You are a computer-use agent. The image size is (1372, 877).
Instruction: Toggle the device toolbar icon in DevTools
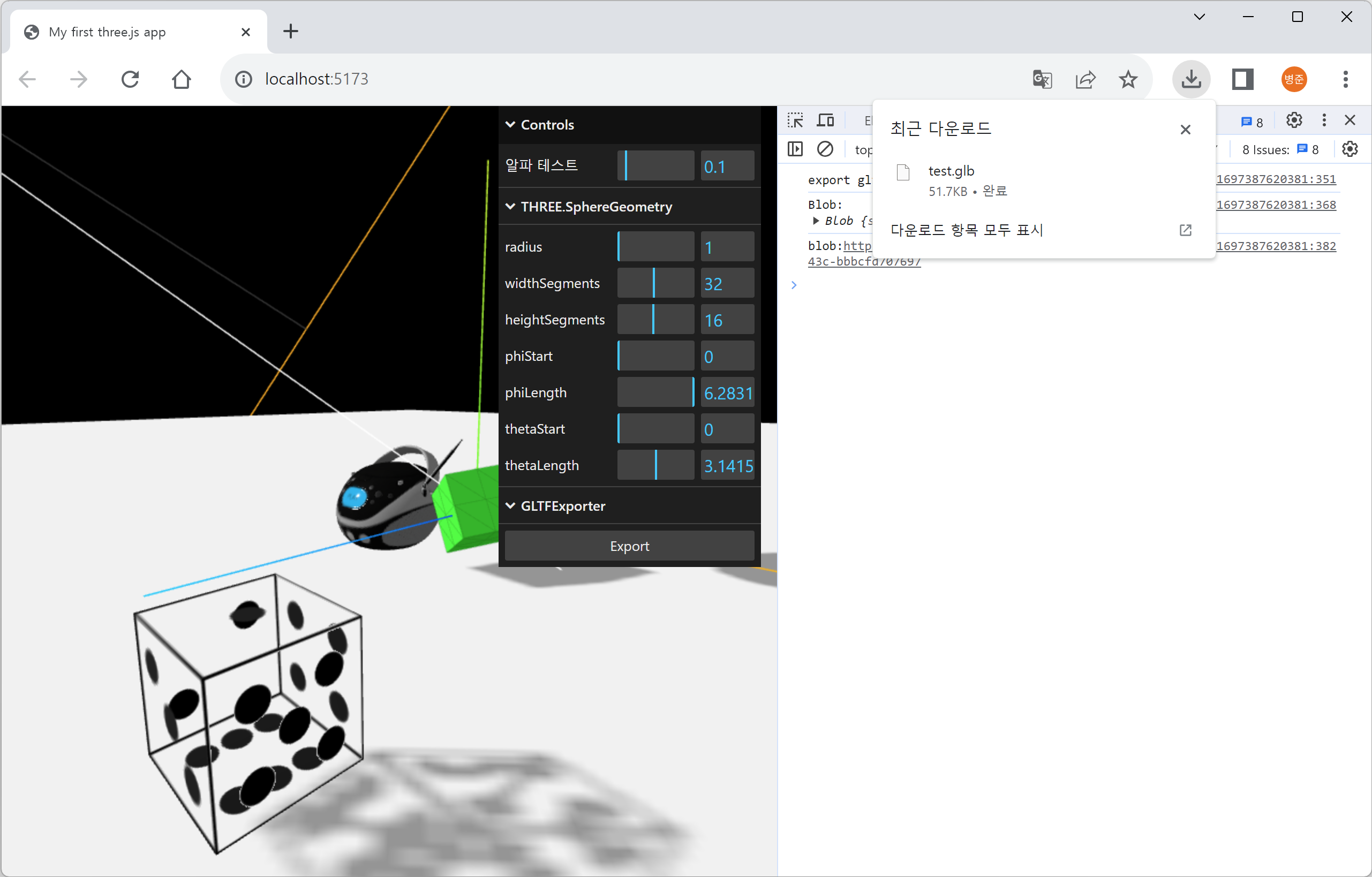click(x=825, y=120)
